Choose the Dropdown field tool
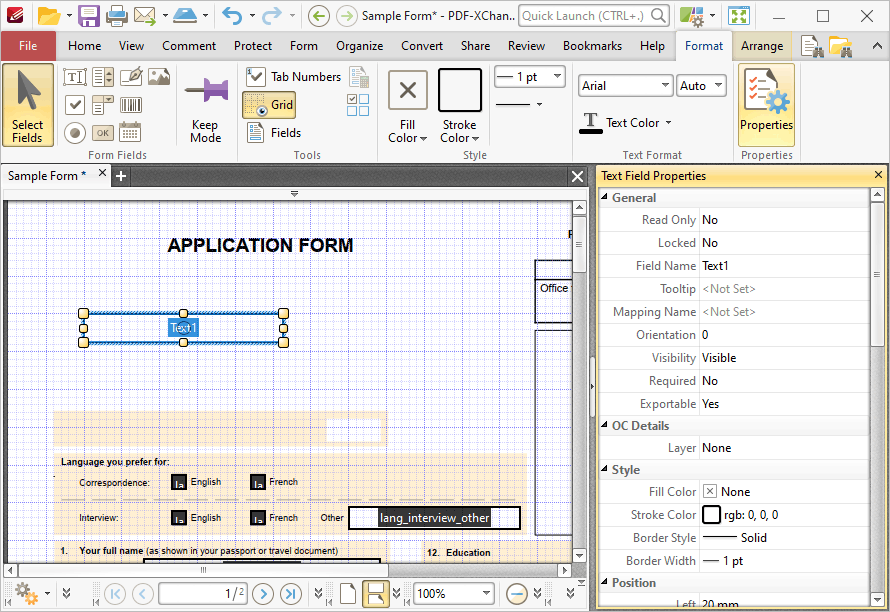 (x=103, y=105)
